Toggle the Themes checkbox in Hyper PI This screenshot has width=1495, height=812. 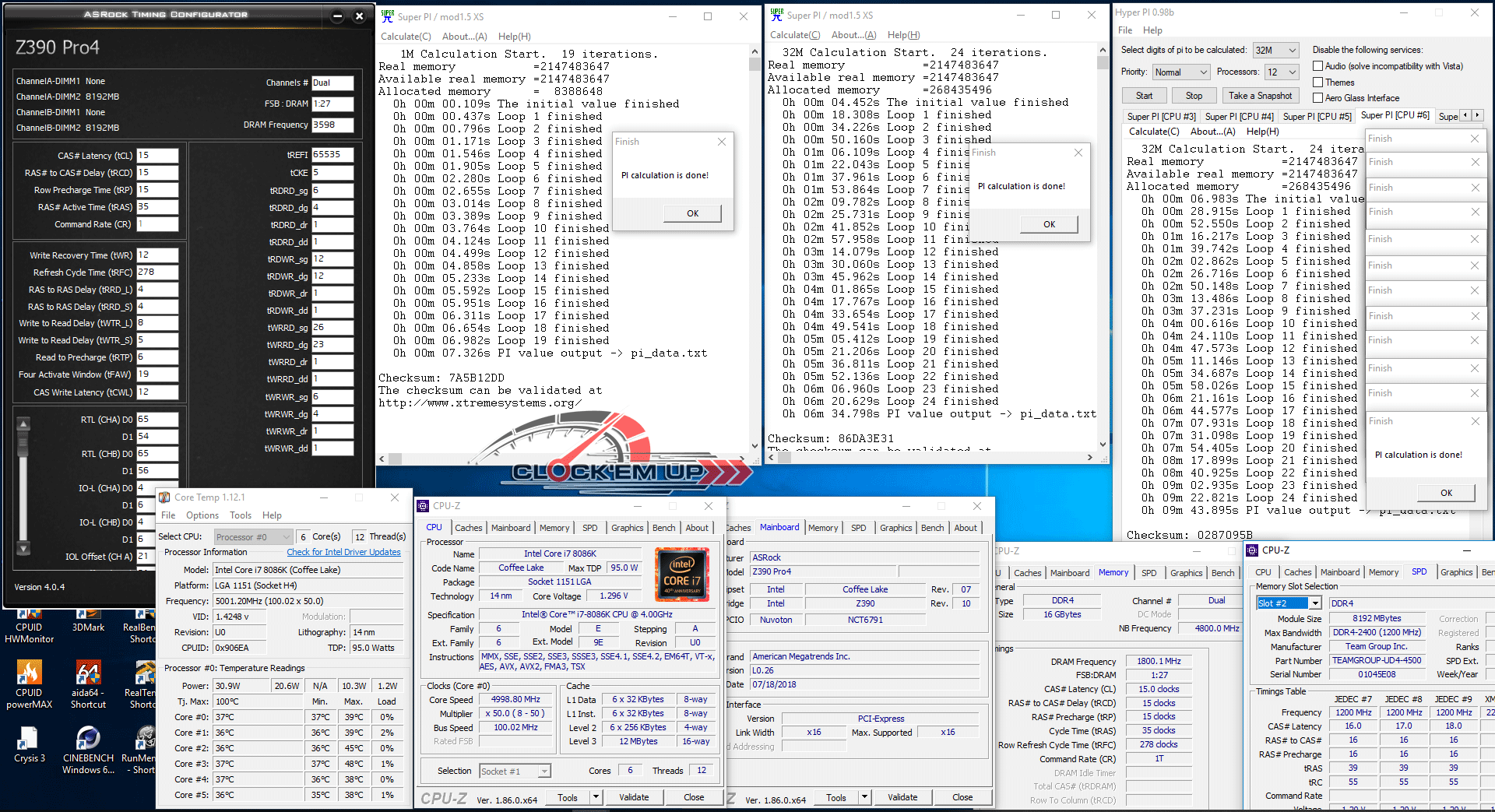point(1318,83)
